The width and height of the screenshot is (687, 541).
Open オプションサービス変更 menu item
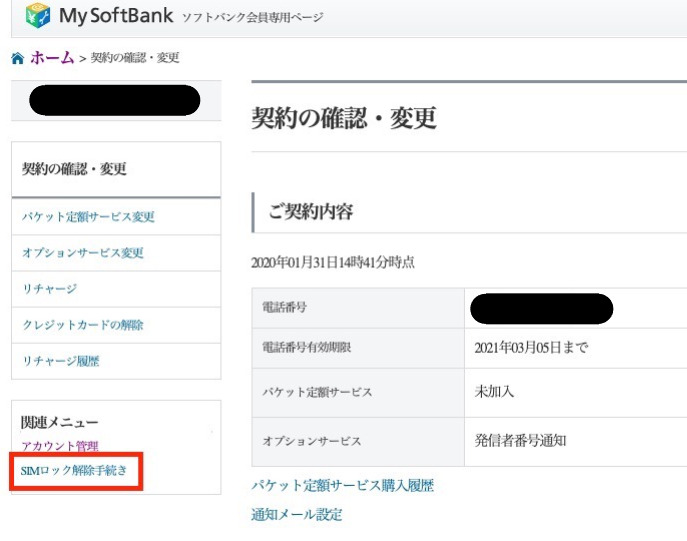[83, 253]
